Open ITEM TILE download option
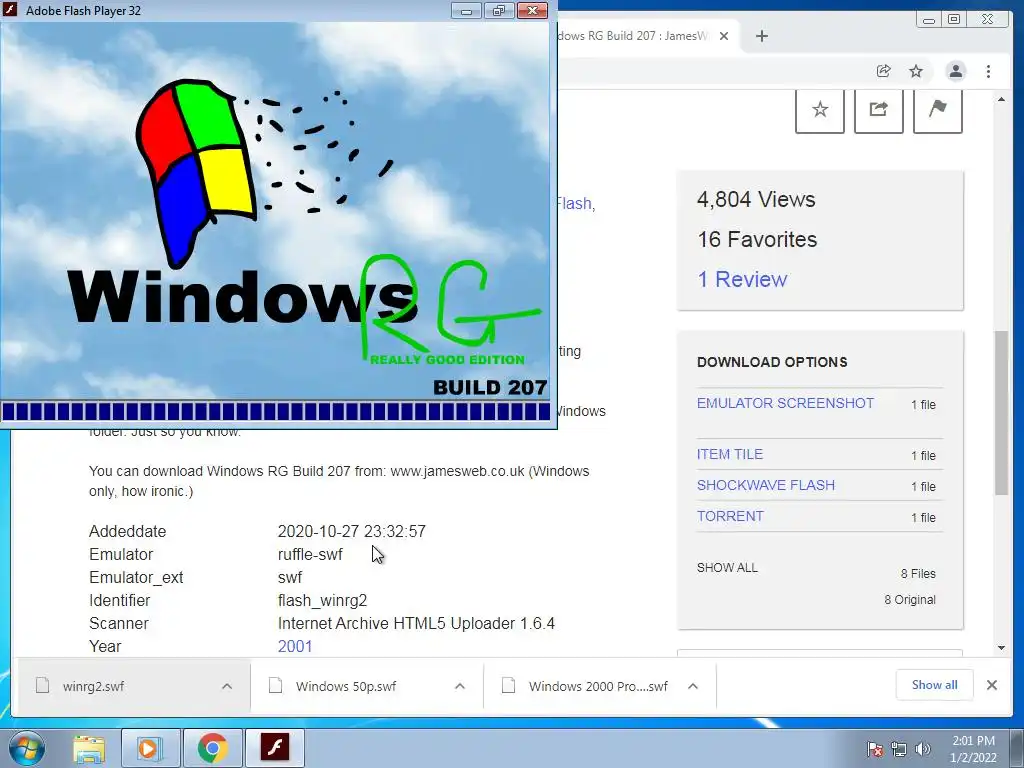 click(x=729, y=455)
